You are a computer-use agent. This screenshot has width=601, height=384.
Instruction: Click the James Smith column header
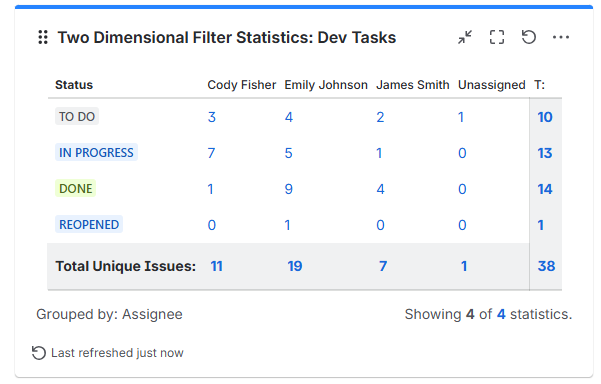[412, 85]
